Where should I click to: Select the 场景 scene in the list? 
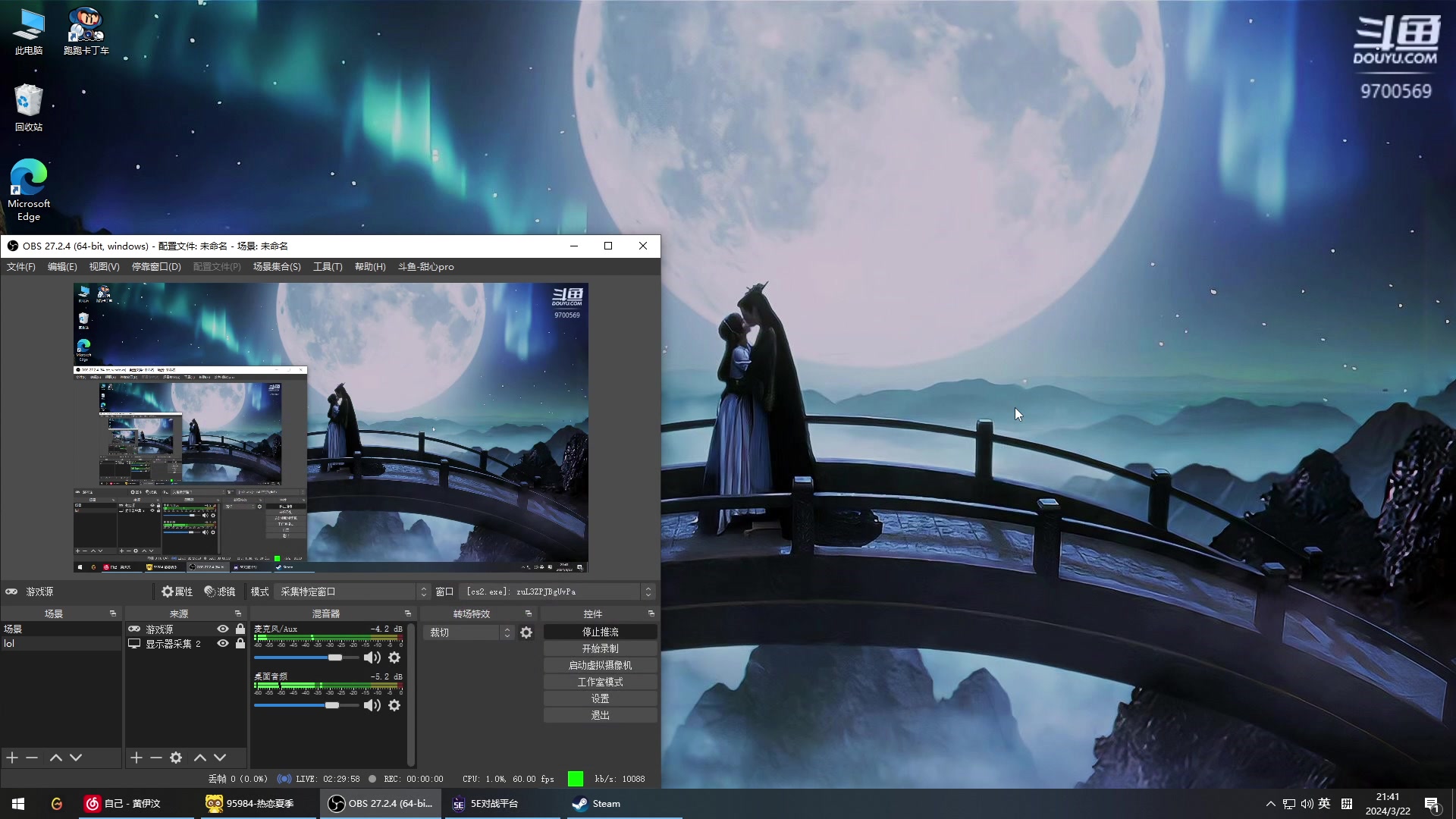point(61,629)
